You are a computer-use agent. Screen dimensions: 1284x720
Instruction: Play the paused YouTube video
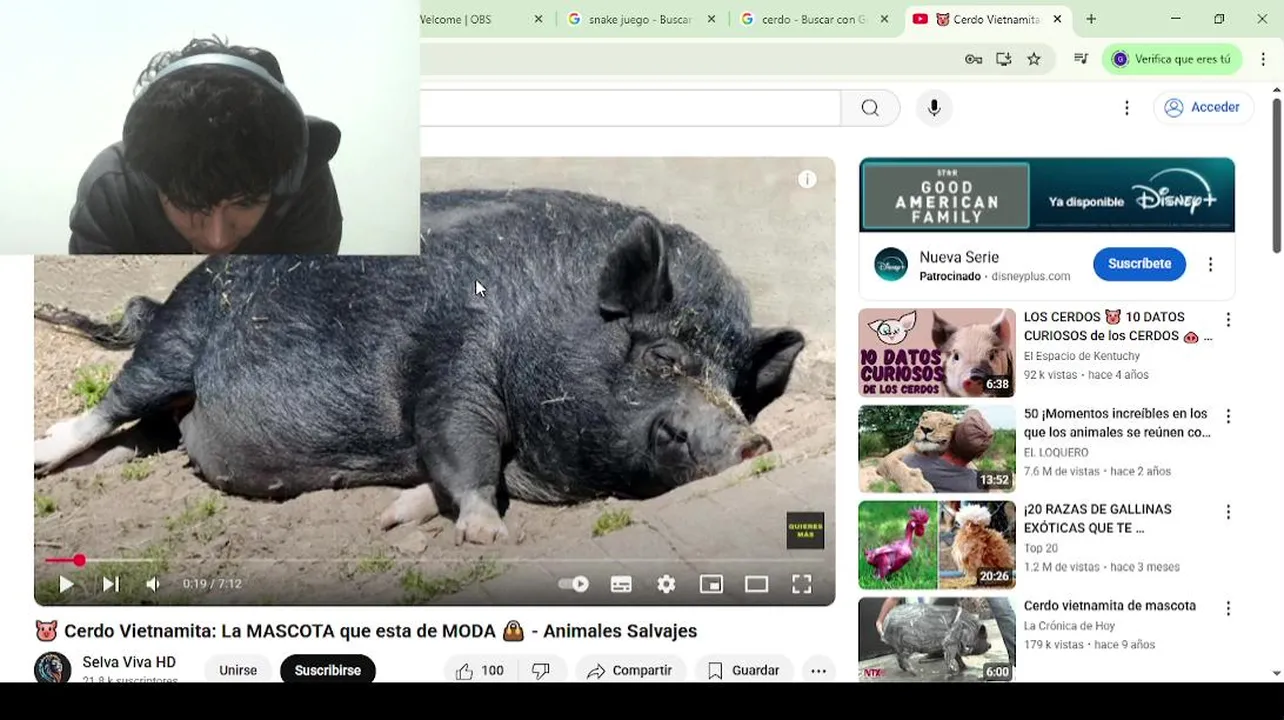coord(66,584)
